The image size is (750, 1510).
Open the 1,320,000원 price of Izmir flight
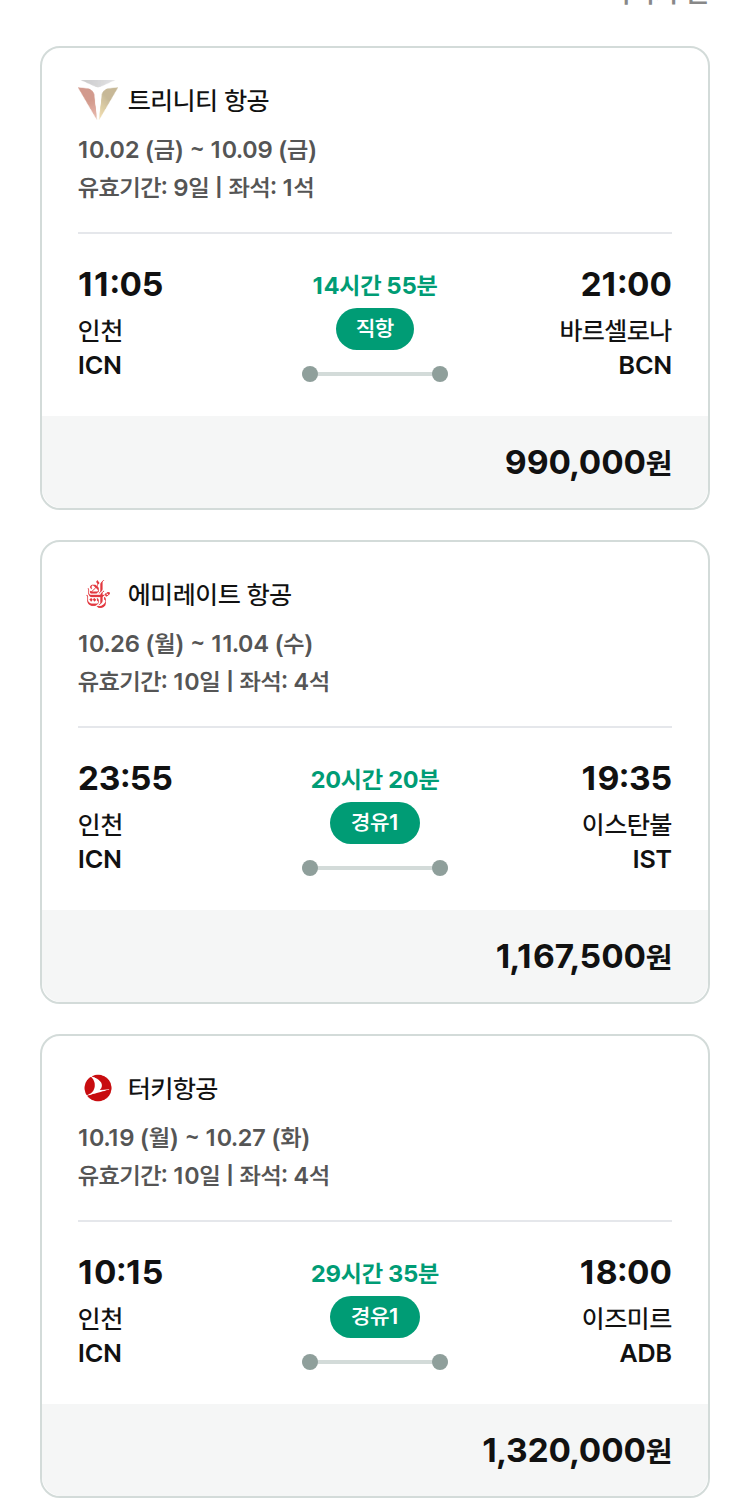[577, 1450]
